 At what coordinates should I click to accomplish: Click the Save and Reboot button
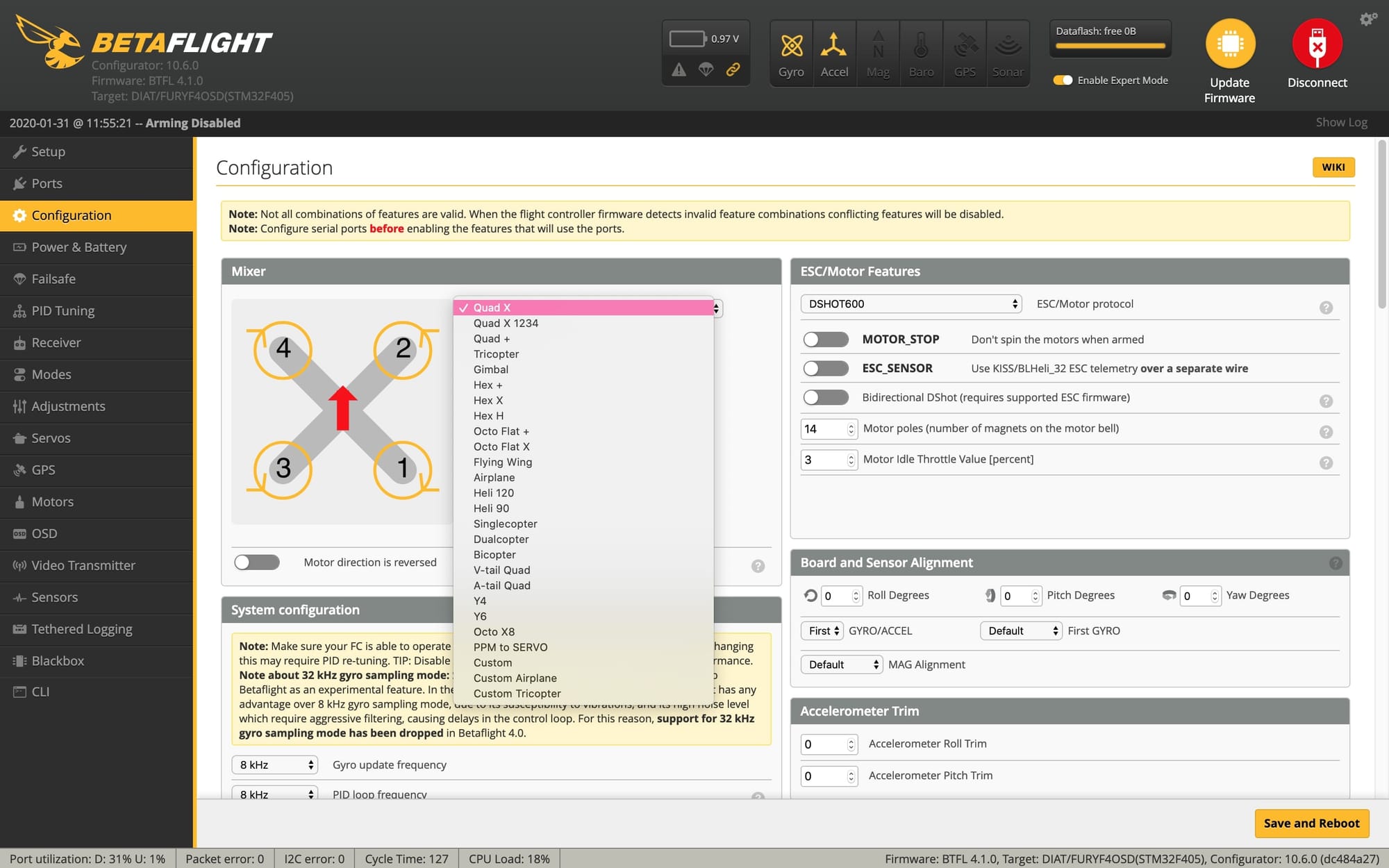(1311, 823)
